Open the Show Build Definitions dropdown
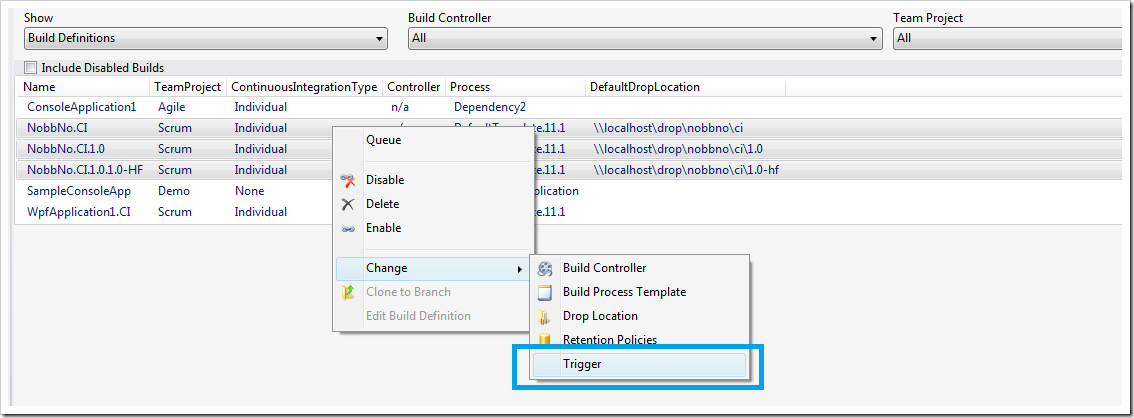 tap(206, 38)
